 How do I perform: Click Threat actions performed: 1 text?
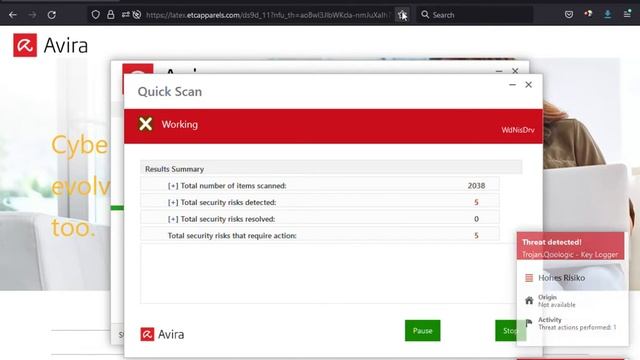click(577, 327)
